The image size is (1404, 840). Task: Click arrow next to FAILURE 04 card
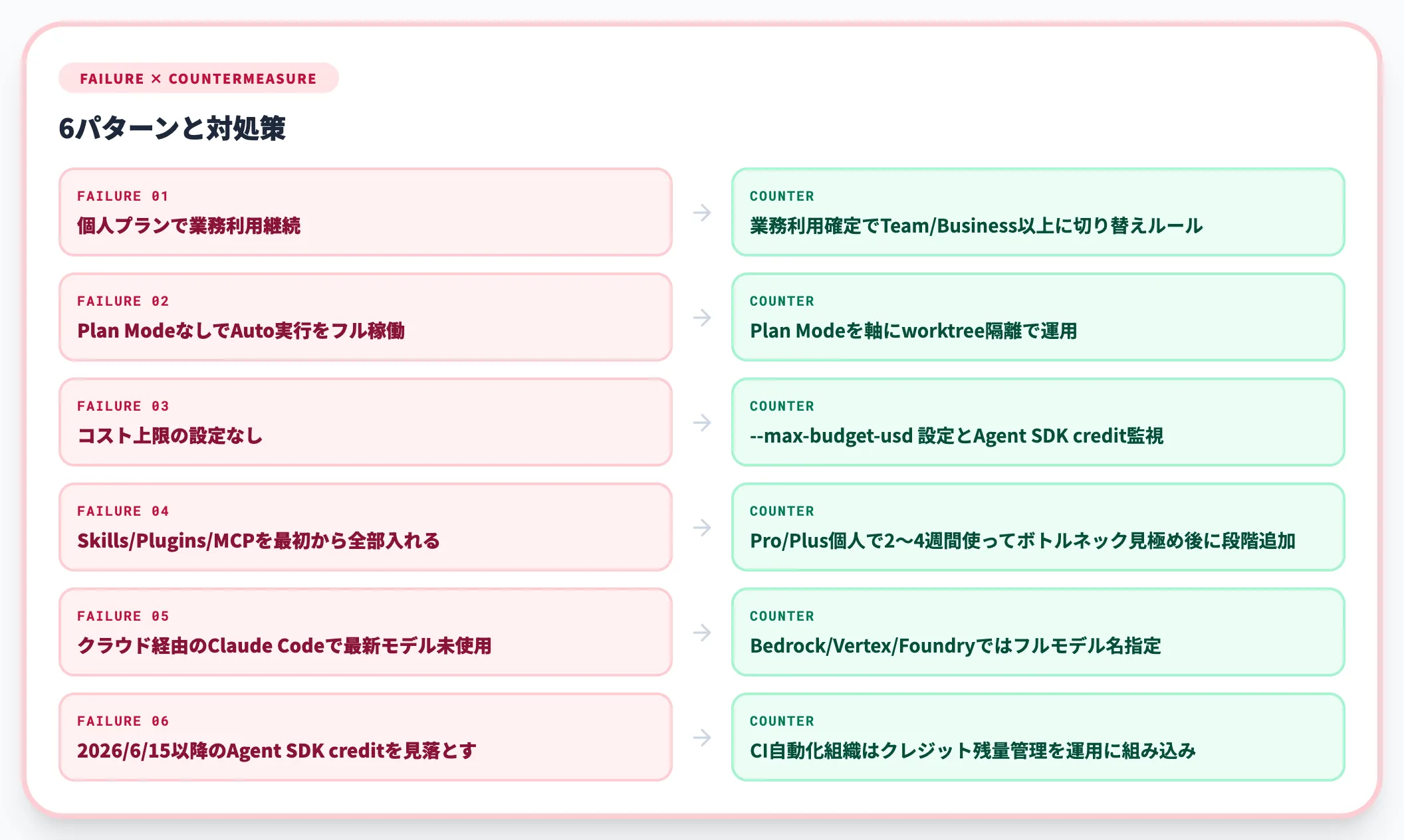tap(702, 528)
